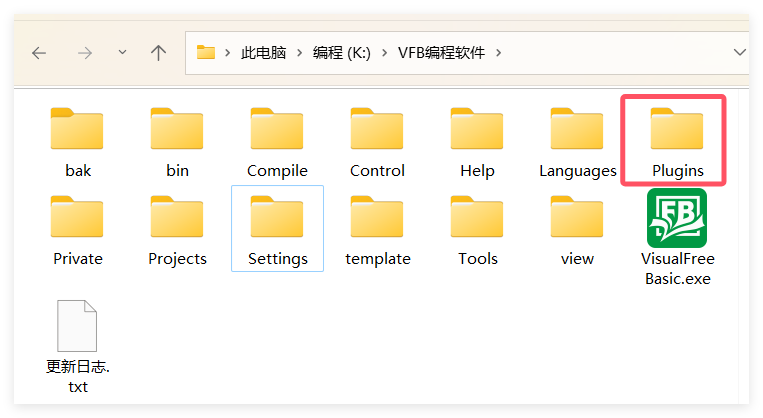
Task: Click the folder icon in address bar
Action: tap(206, 53)
